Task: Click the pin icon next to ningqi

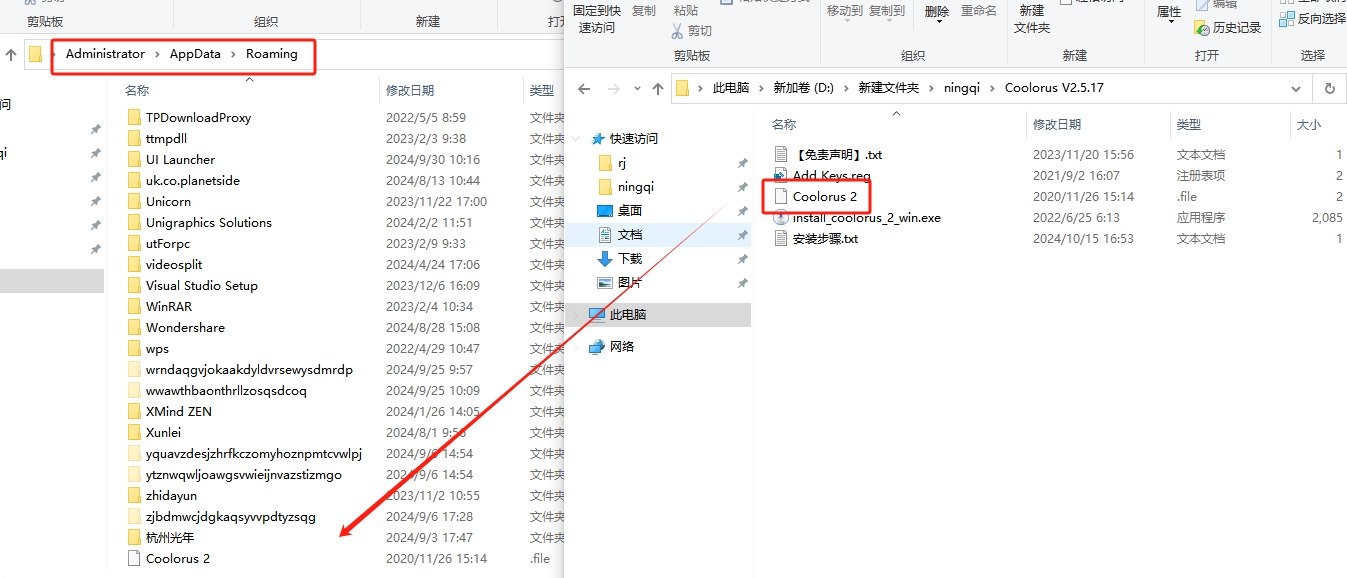Action: point(742,187)
